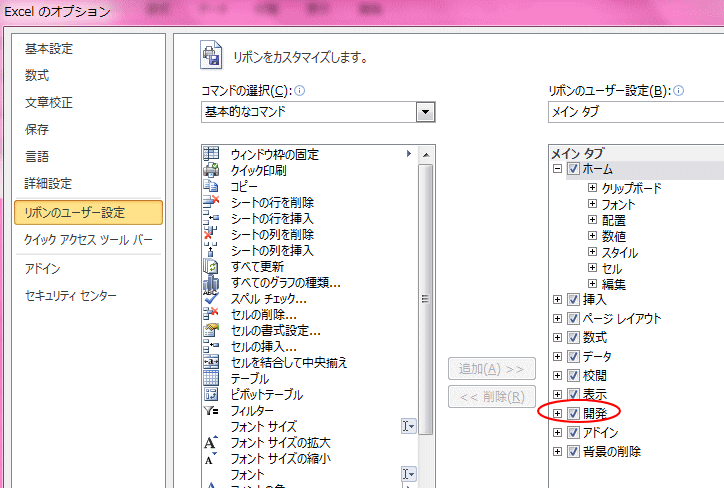Click the << 削除(R) button

coord(492,397)
